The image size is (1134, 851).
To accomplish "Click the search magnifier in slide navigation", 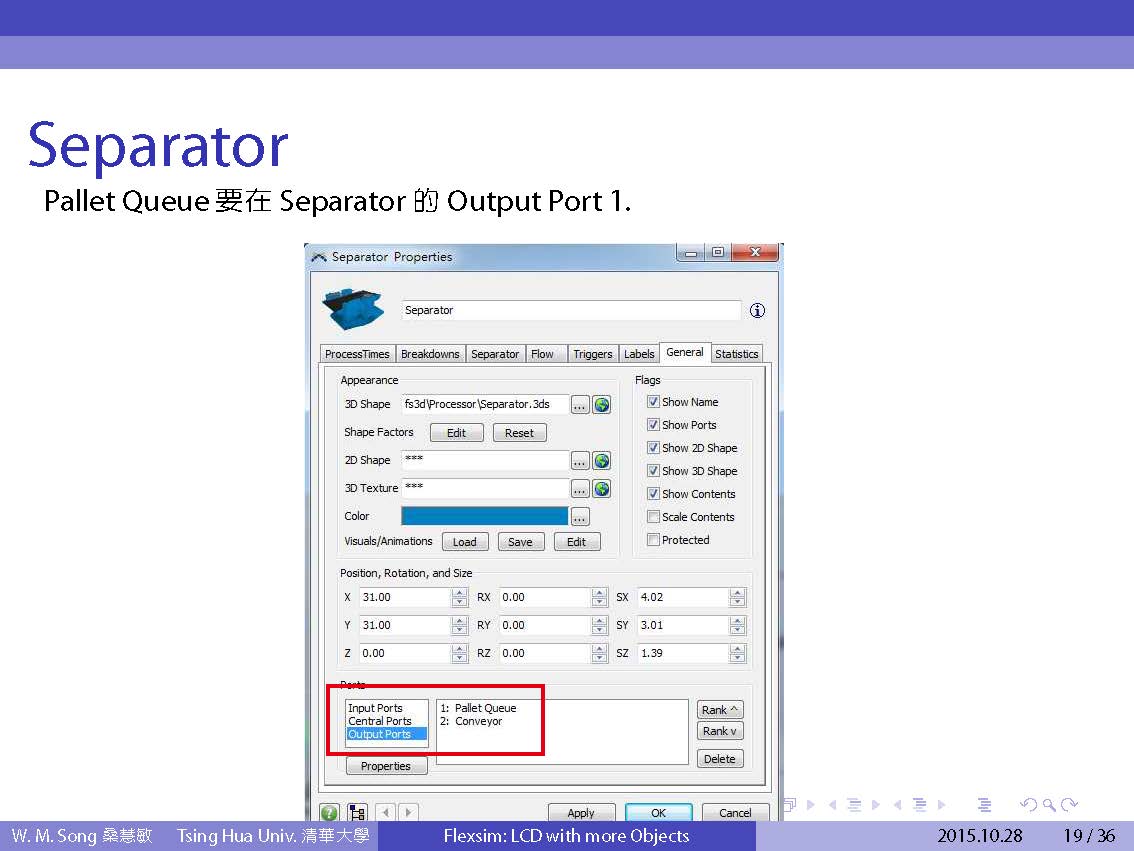I will [1048, 805].
